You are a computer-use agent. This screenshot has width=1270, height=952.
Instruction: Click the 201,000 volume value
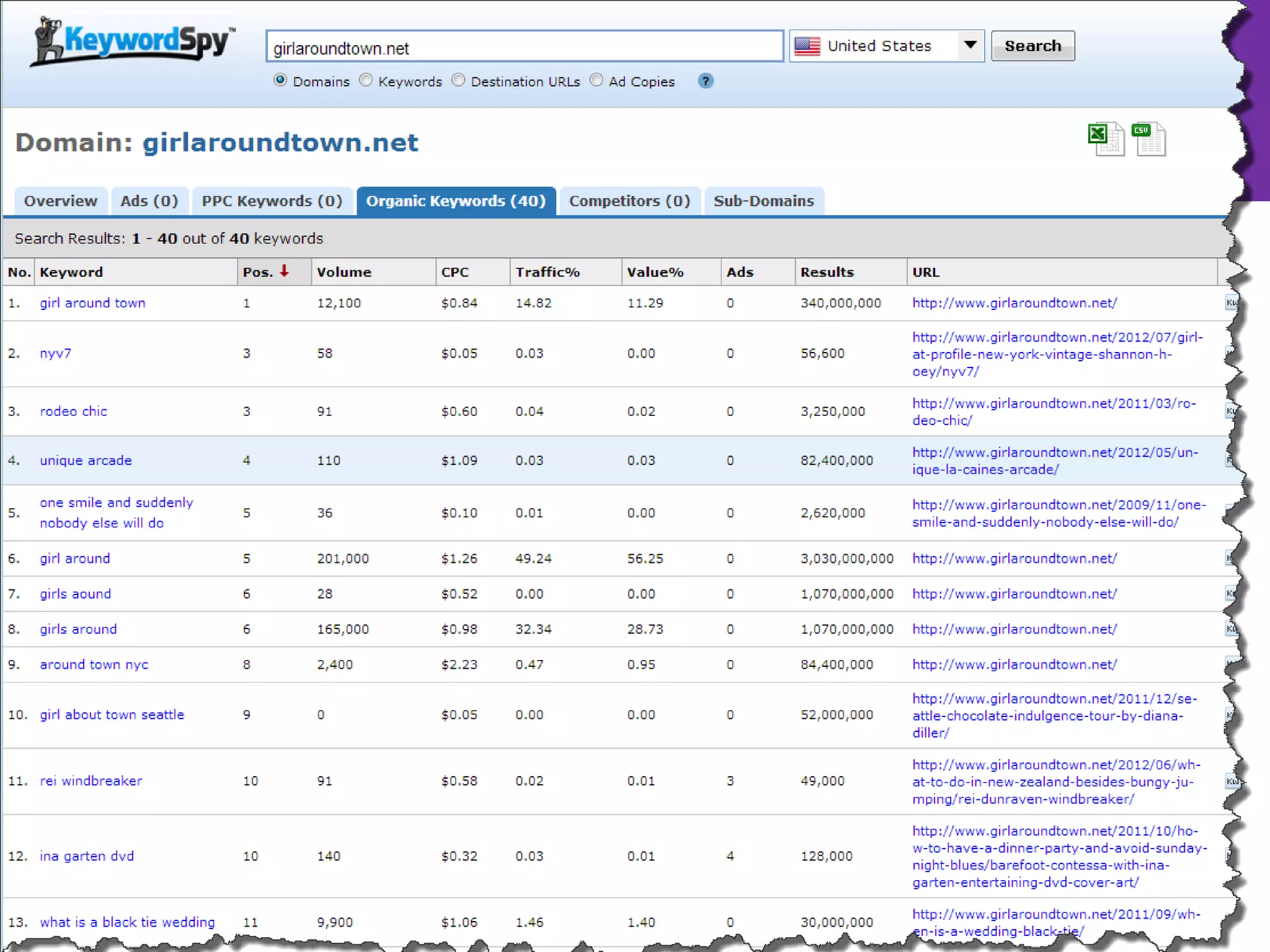(x=343, y=558)
